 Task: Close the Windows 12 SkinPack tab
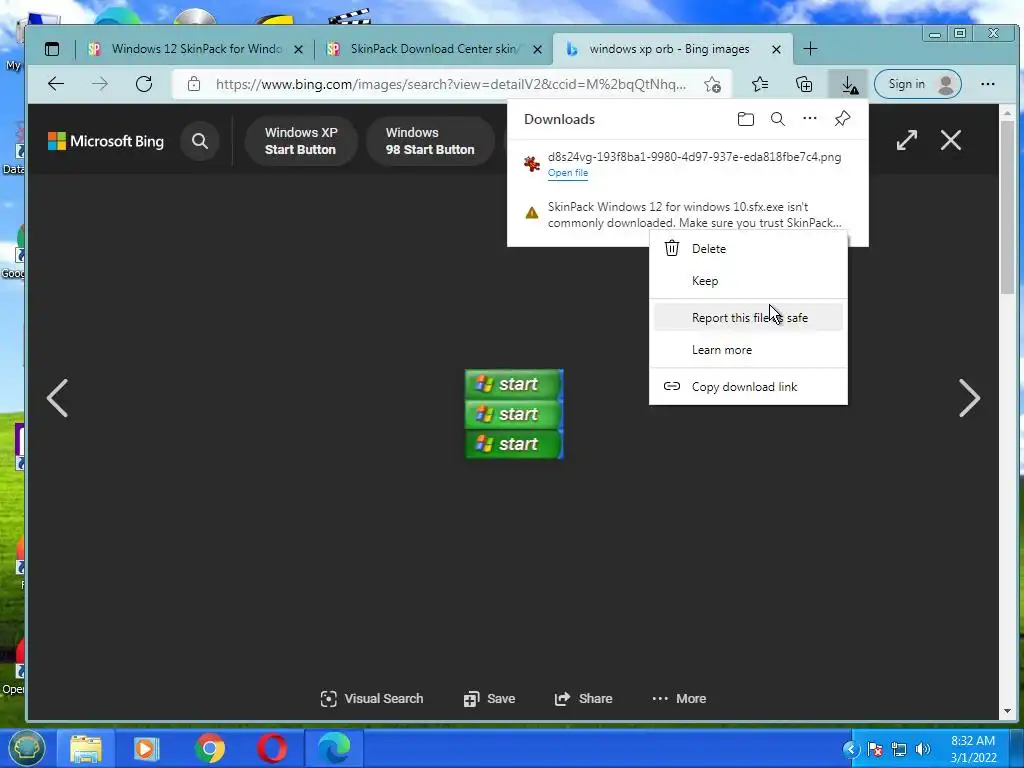(x=298, y=49)
